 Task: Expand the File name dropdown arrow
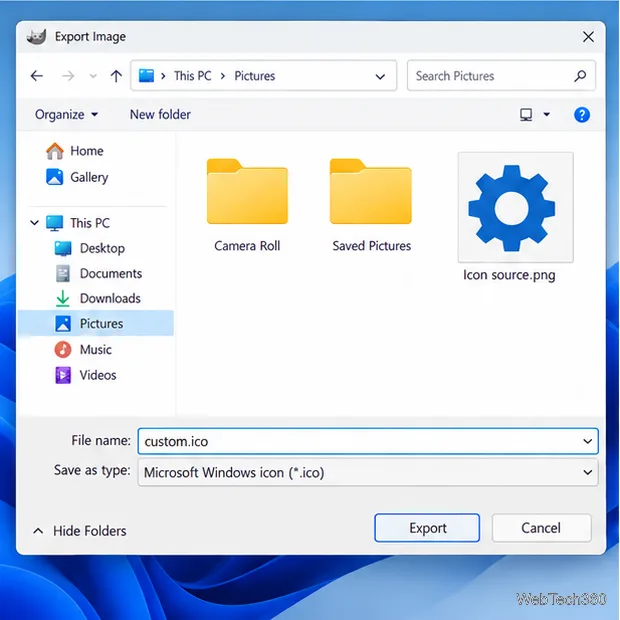tap(588, 441)
